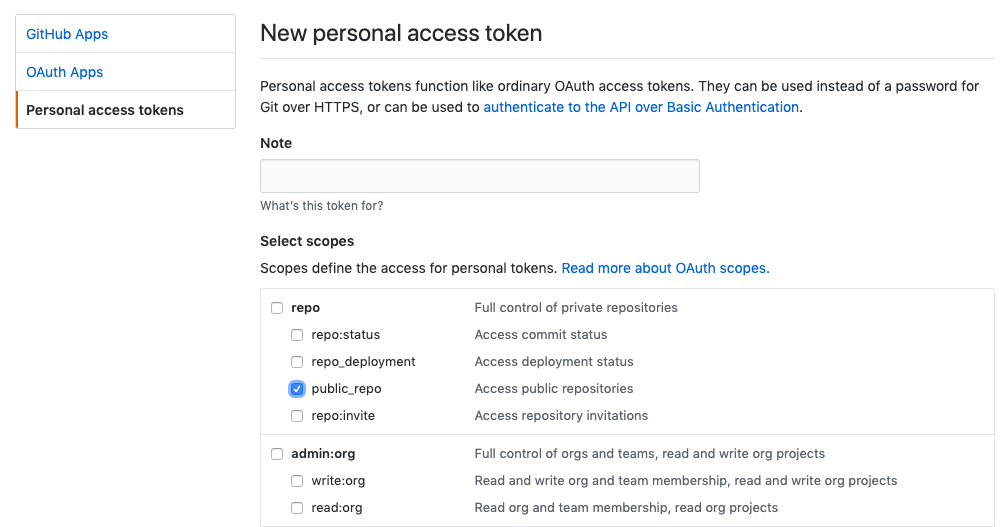Check the repo:status scope box
Viewport: 1005px width, 527px height.
point(297,335)
